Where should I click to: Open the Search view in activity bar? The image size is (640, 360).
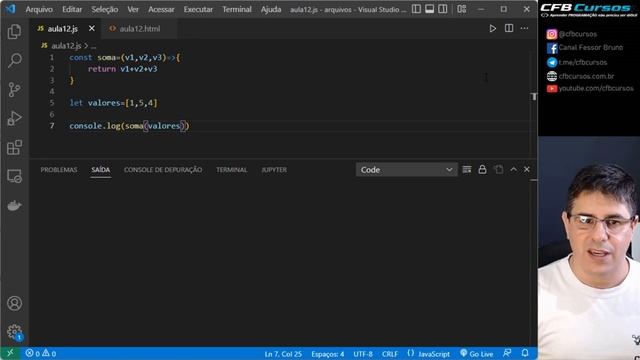click(x=14, y=60)
